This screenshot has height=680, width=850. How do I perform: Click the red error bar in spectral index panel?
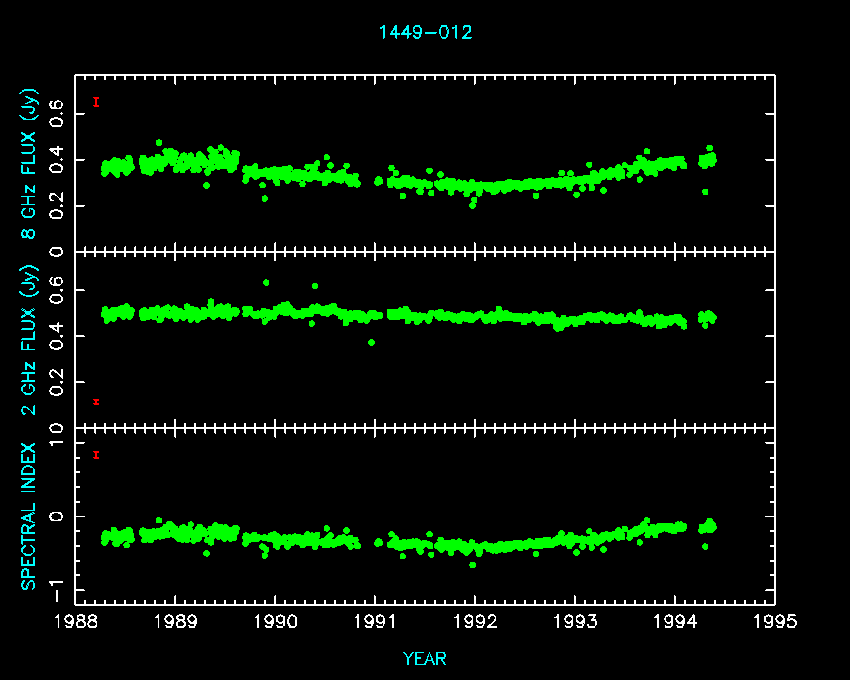pos(96,455)
